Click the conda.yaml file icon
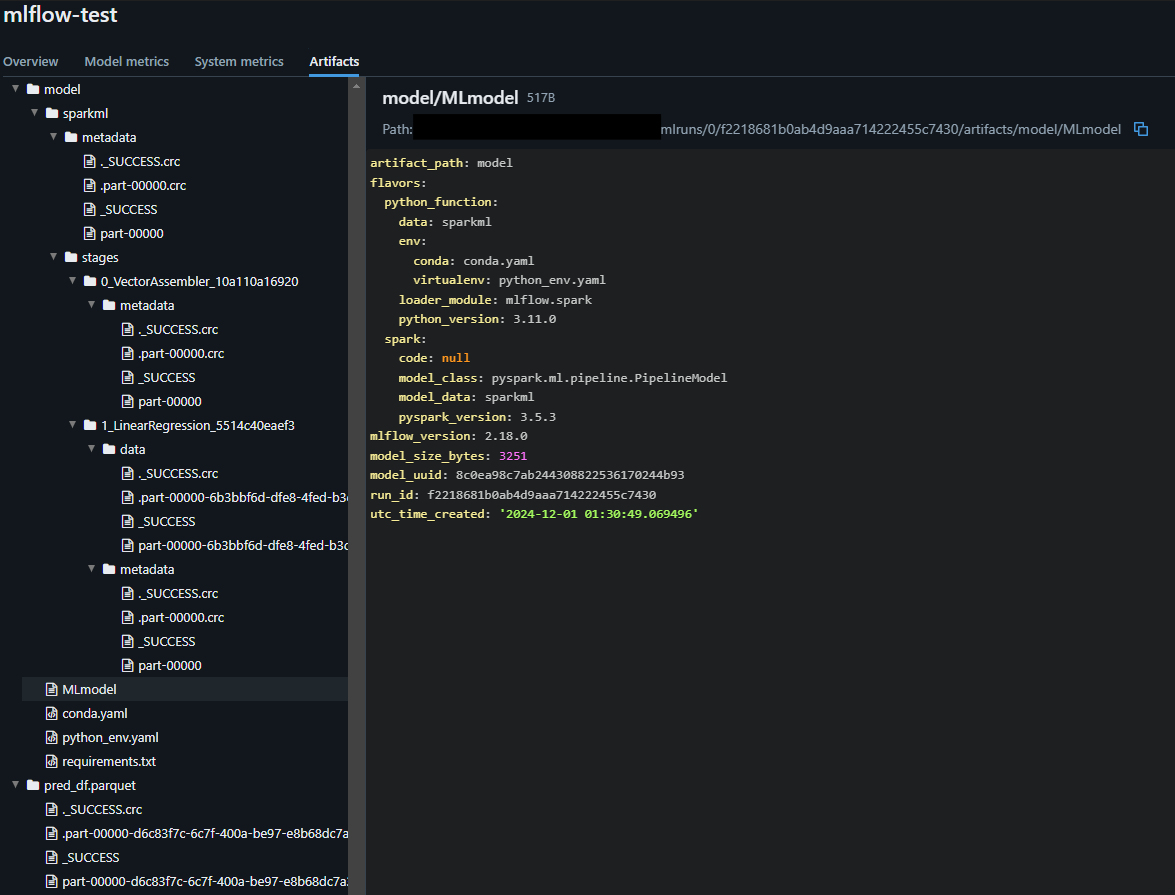 click(52, 714)
